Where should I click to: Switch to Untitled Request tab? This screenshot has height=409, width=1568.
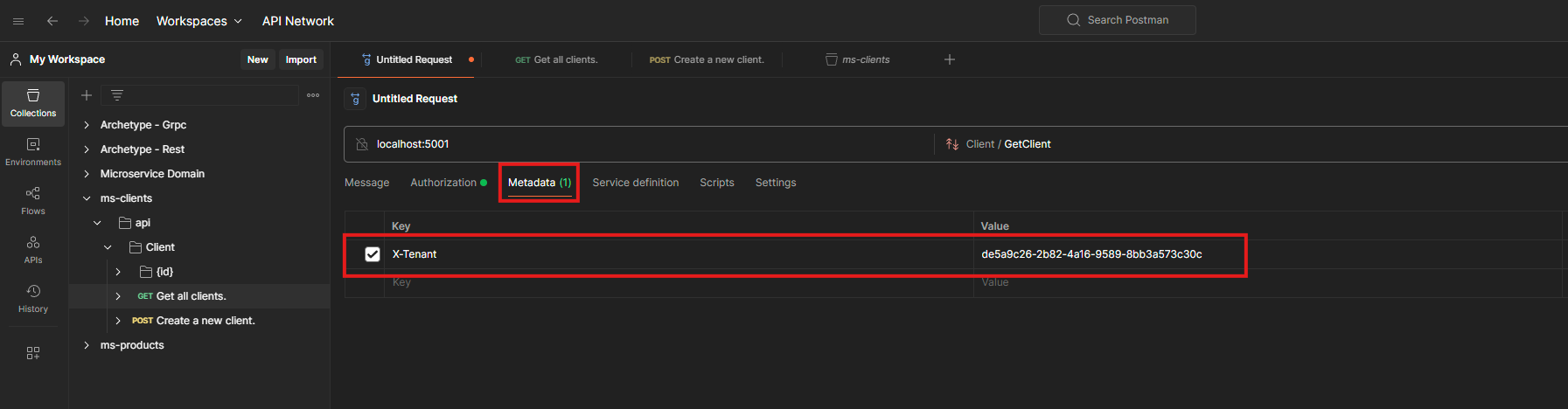click(408, 59)
